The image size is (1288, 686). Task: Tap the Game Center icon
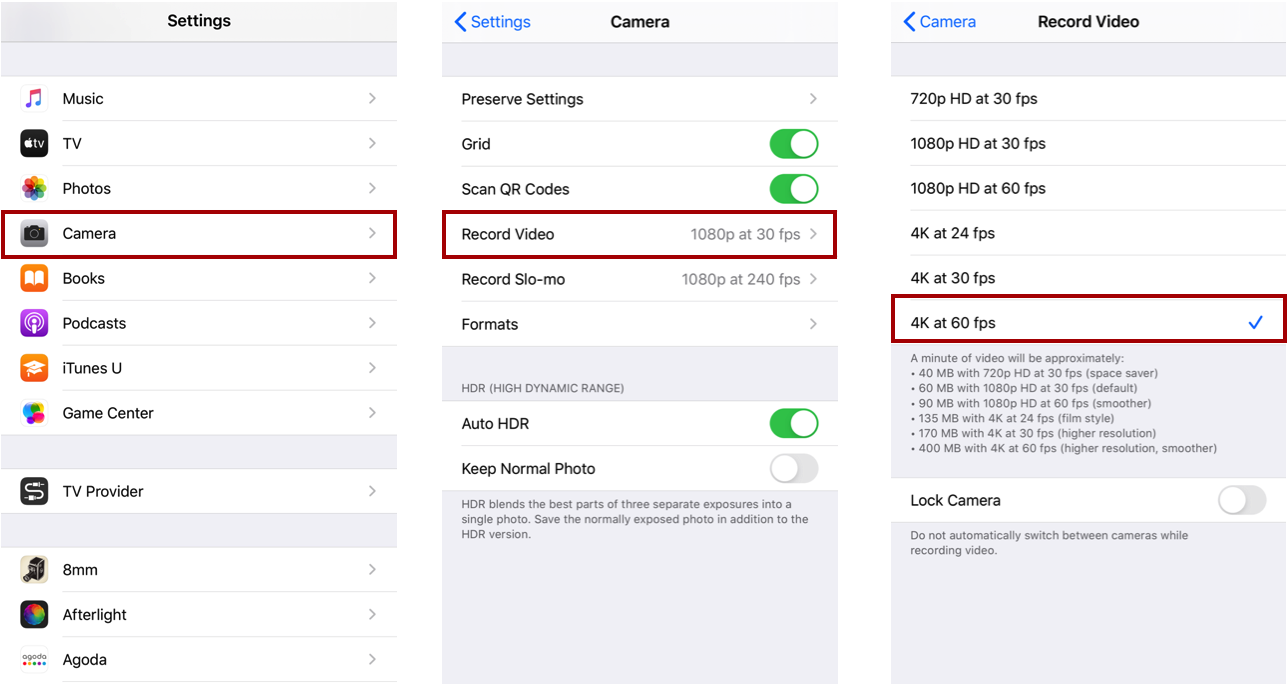coord(34,413)
